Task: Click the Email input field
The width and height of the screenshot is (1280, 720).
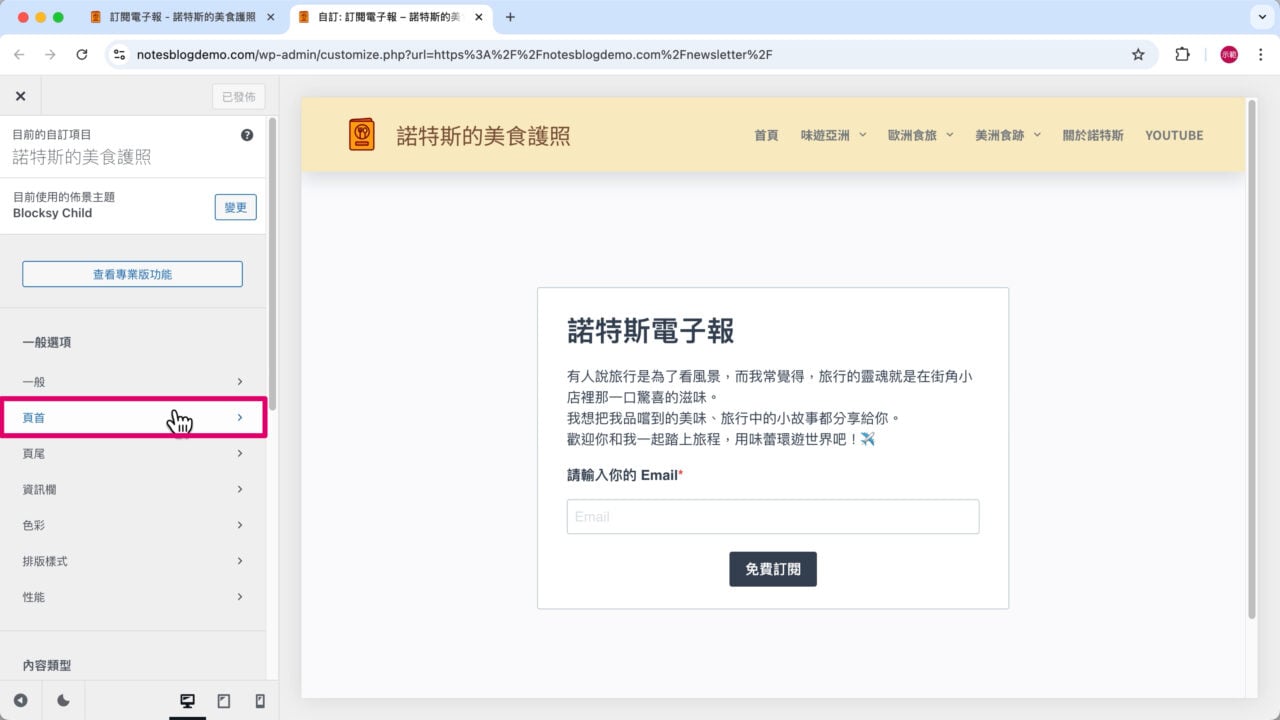Action: tap(772, 516)
